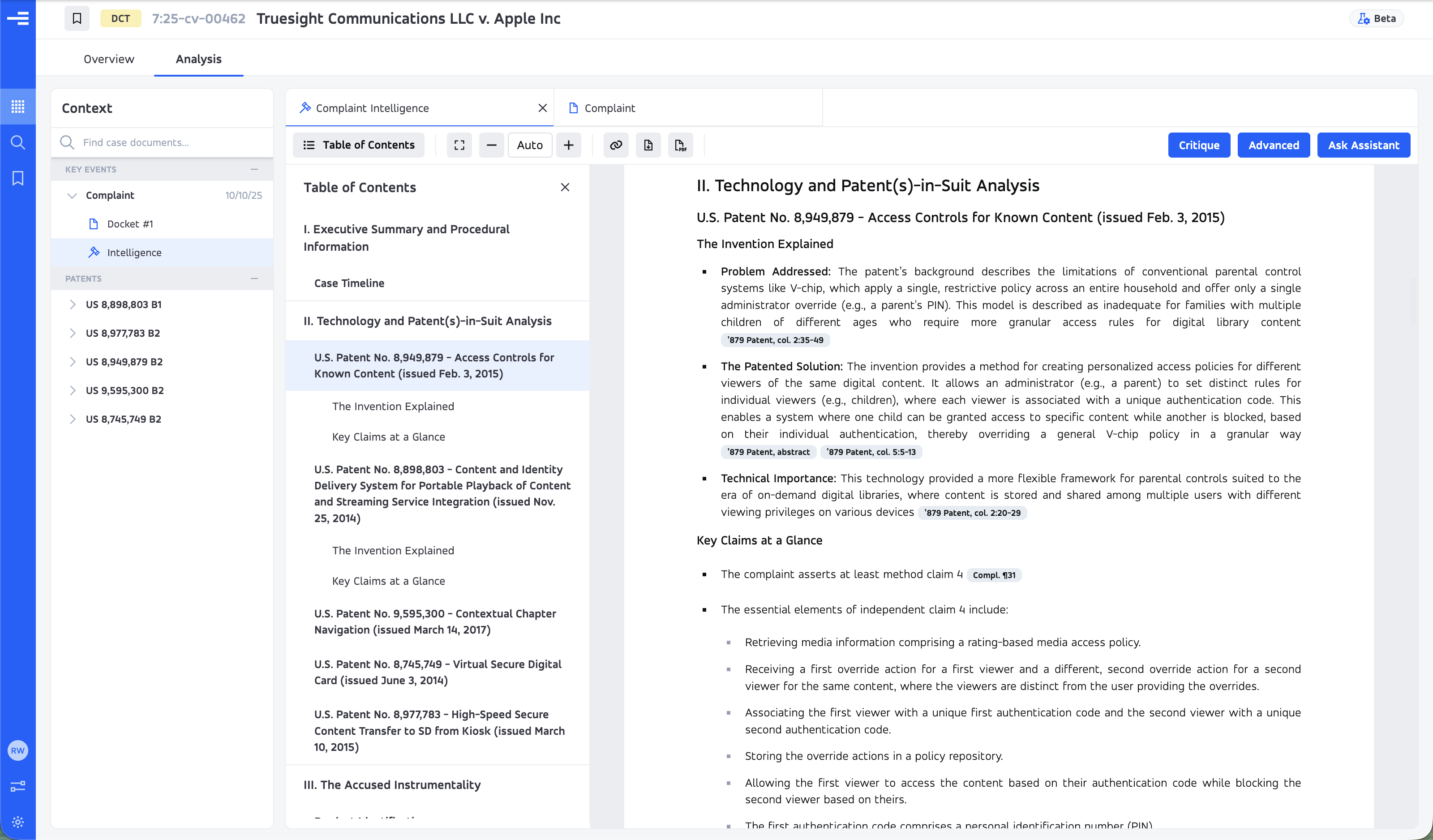Toggle the Table of Contents button
The width and height of the screenshot is (1433, 840).
(x=358, y=145)
